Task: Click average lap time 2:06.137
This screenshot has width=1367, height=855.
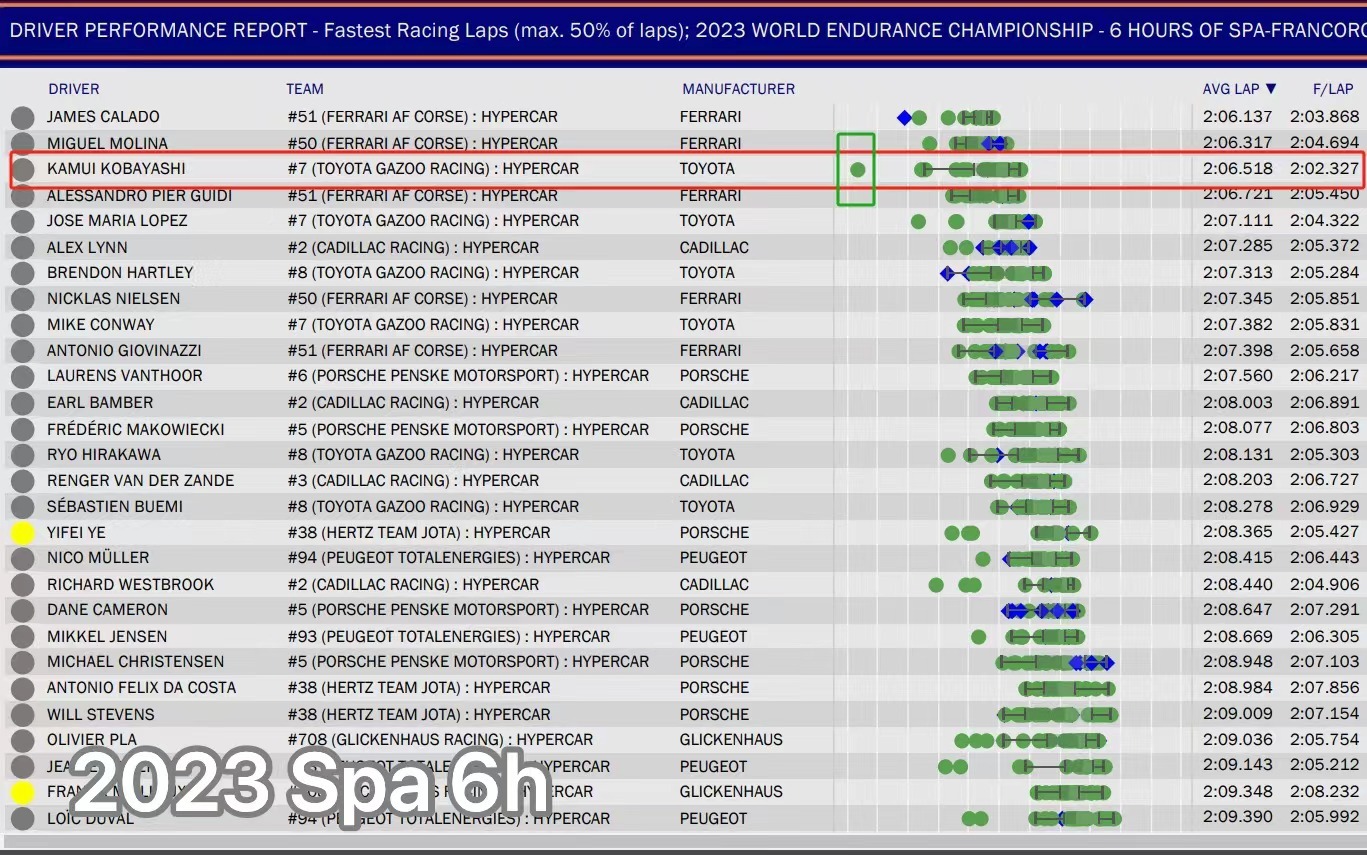Action: coord(1238,117)
